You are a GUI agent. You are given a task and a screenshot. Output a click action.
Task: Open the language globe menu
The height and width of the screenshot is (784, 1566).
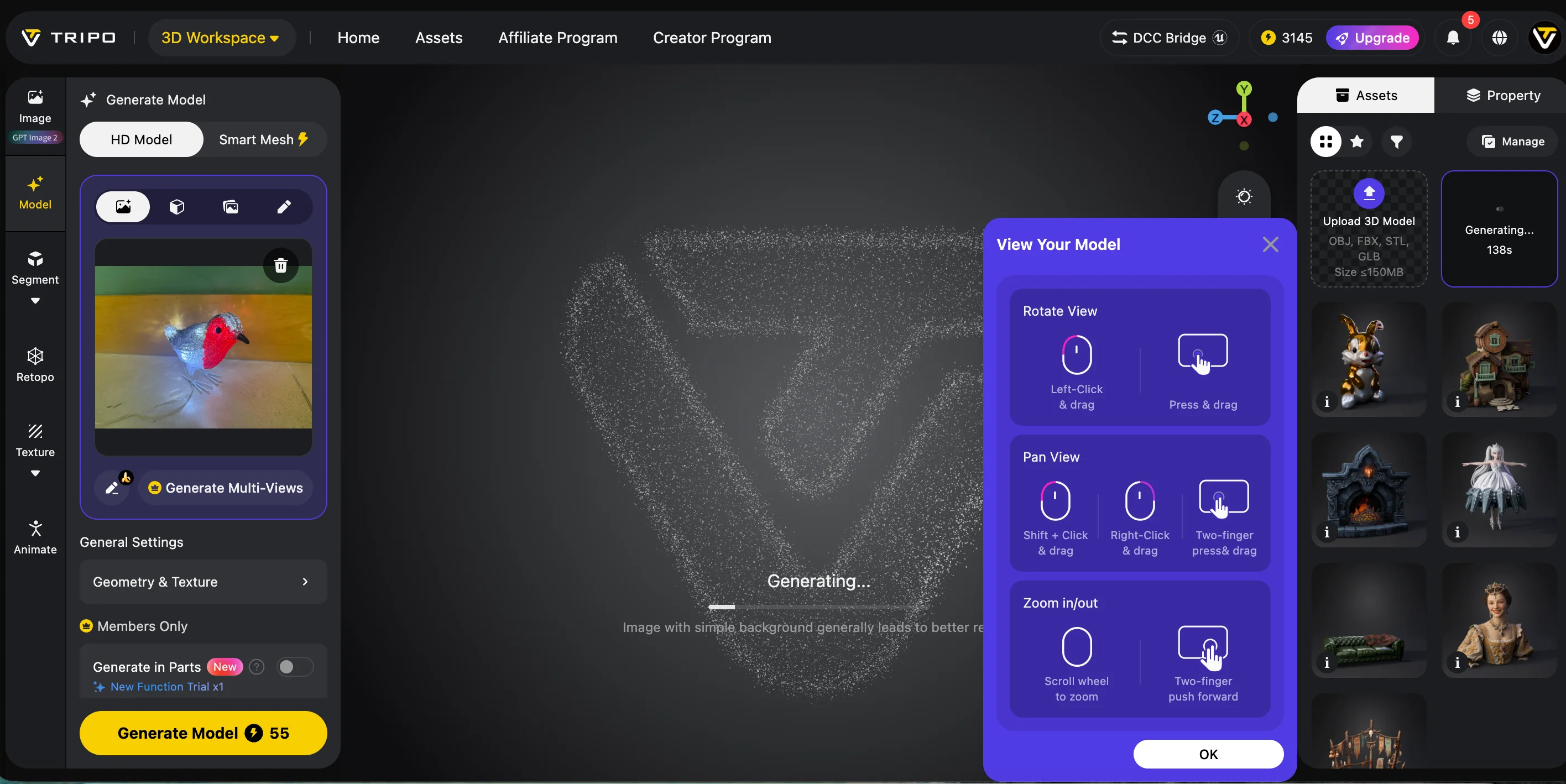pyautogui.click(x=1500, y=38)
